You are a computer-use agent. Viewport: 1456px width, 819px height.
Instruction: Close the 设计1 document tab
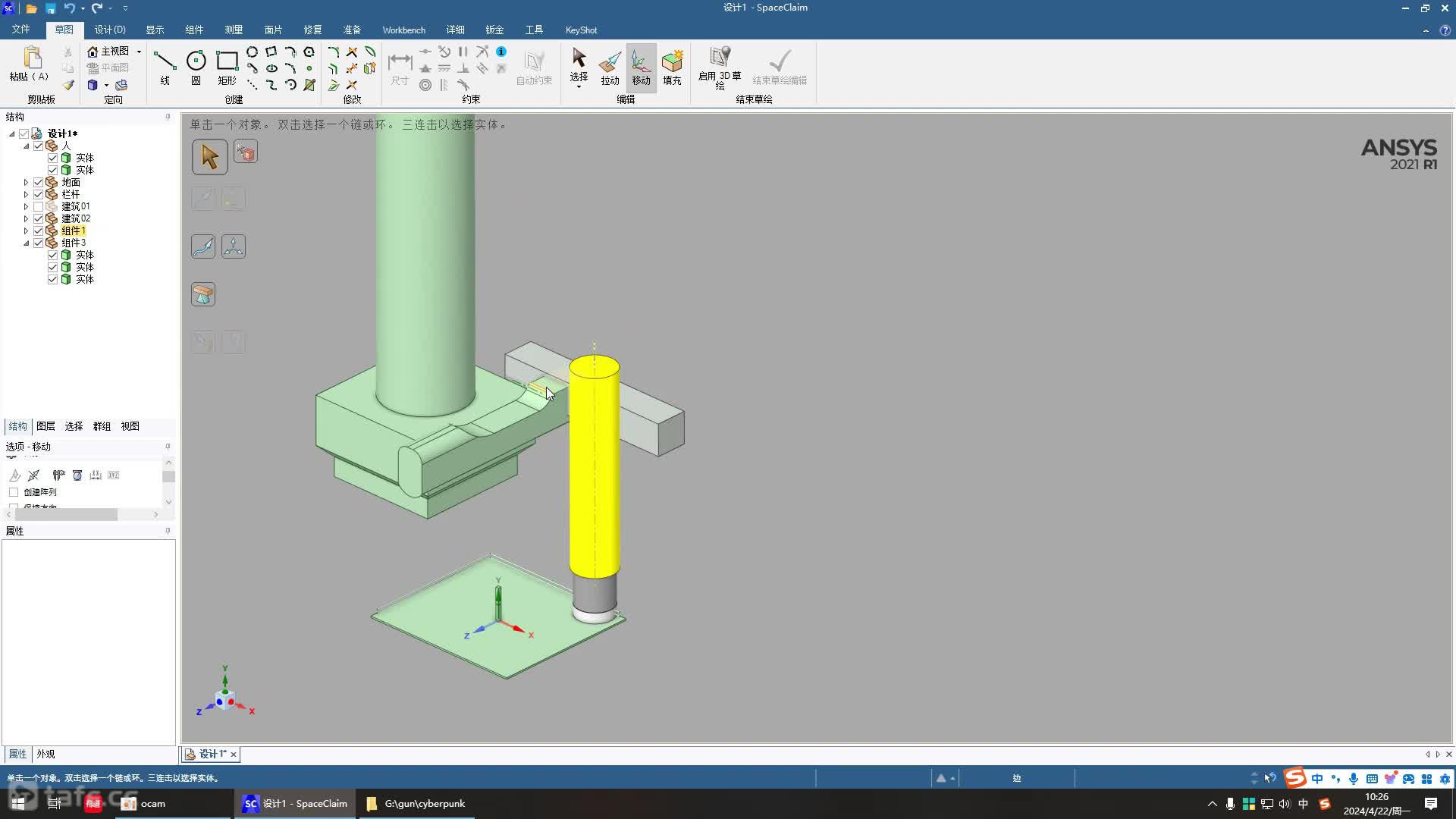(x=234, y=754)
